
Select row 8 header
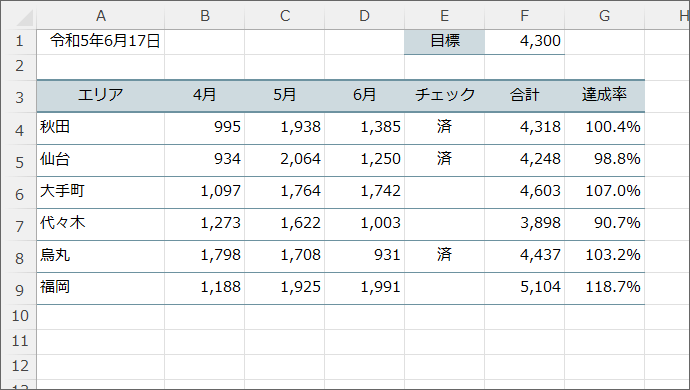19,257
